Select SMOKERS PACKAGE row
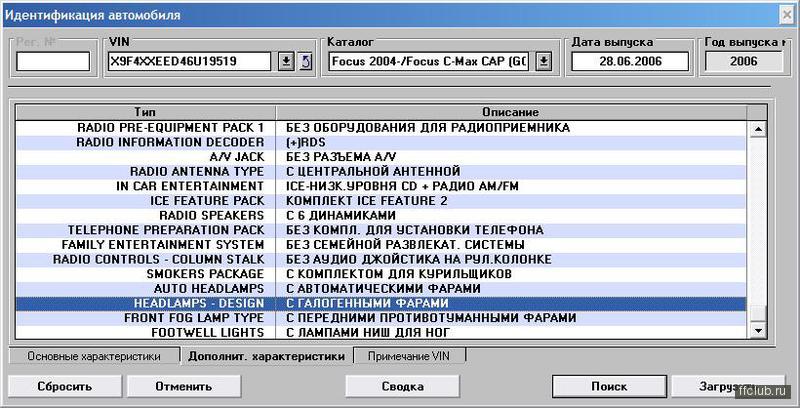The image size is (800, 408). (x=381, y=274)
